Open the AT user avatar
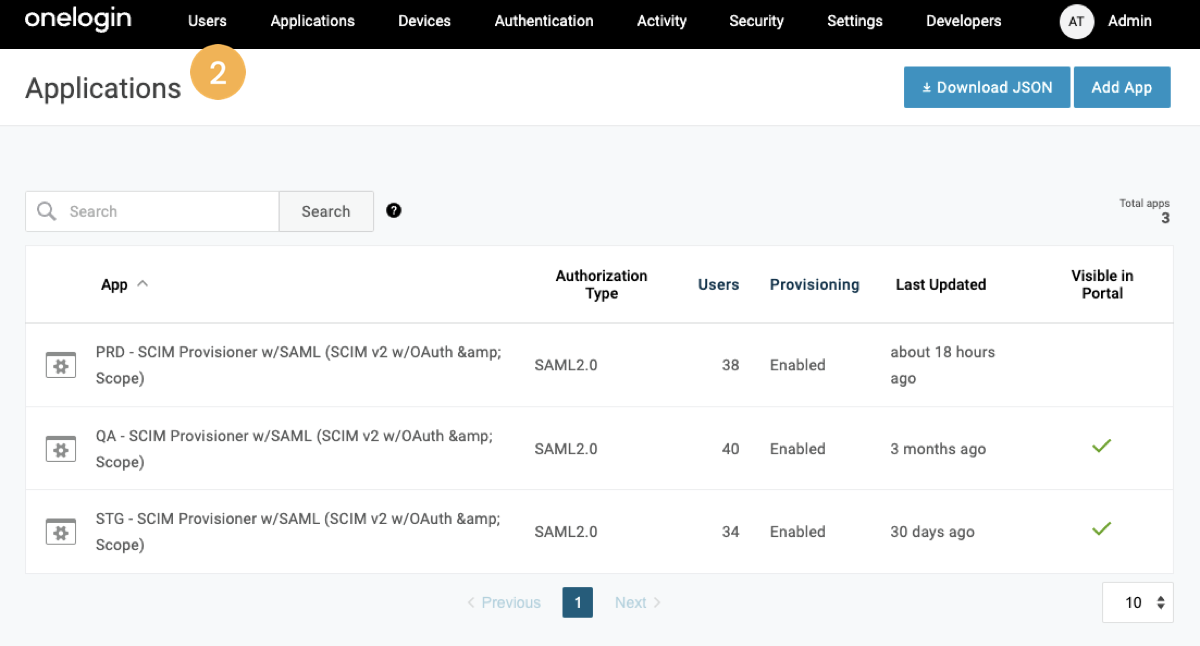Viewport: 1200px width, 646px height. click(x=1076, y=21)
